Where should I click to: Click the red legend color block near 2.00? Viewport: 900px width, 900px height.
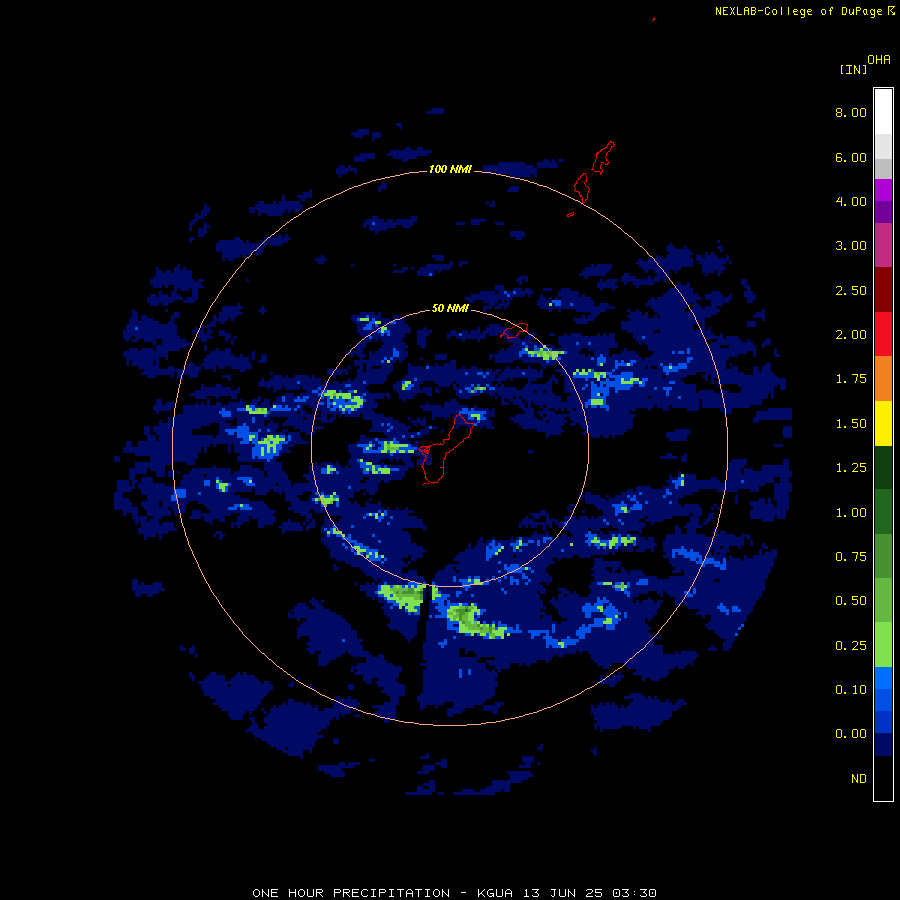883,334
